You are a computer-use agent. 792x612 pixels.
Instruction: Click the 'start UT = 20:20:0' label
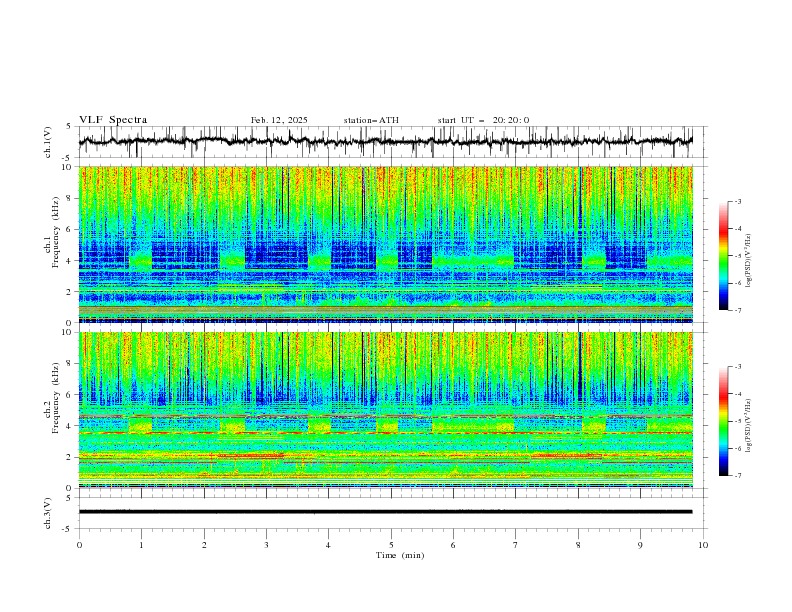pos(483,120)
